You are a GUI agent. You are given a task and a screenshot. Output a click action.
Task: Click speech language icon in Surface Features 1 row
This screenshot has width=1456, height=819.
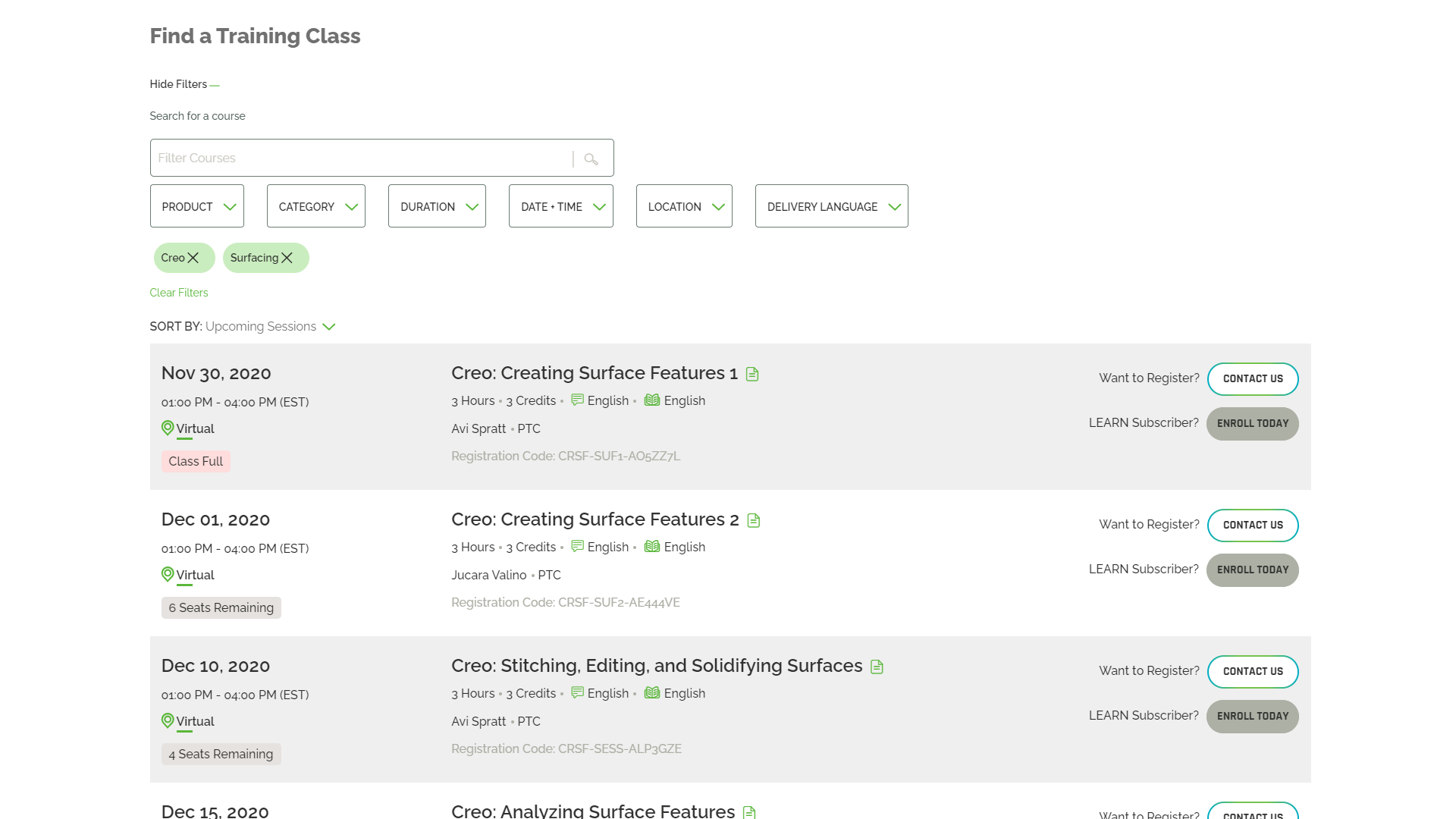pyautogui.click(x=577, y=400)
